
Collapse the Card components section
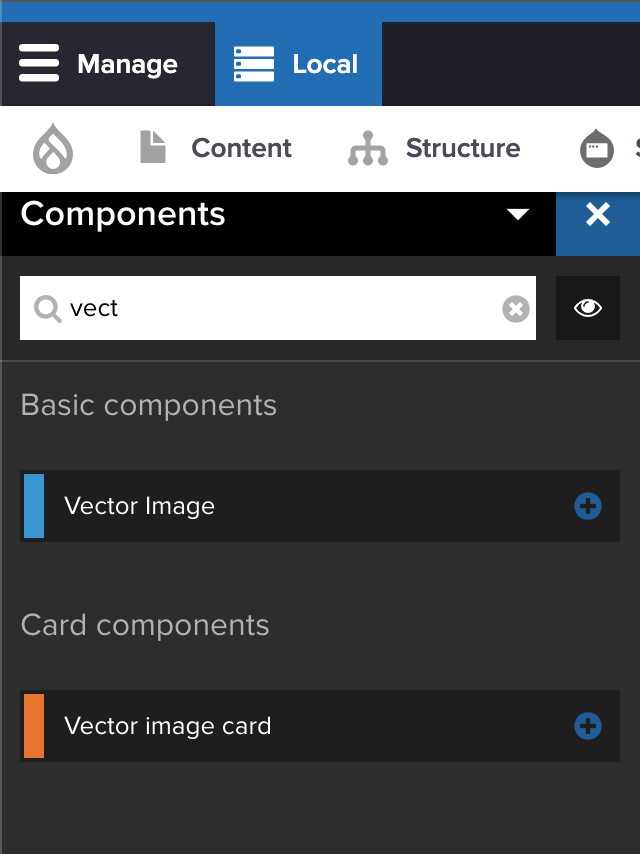(x=145, y=625)
